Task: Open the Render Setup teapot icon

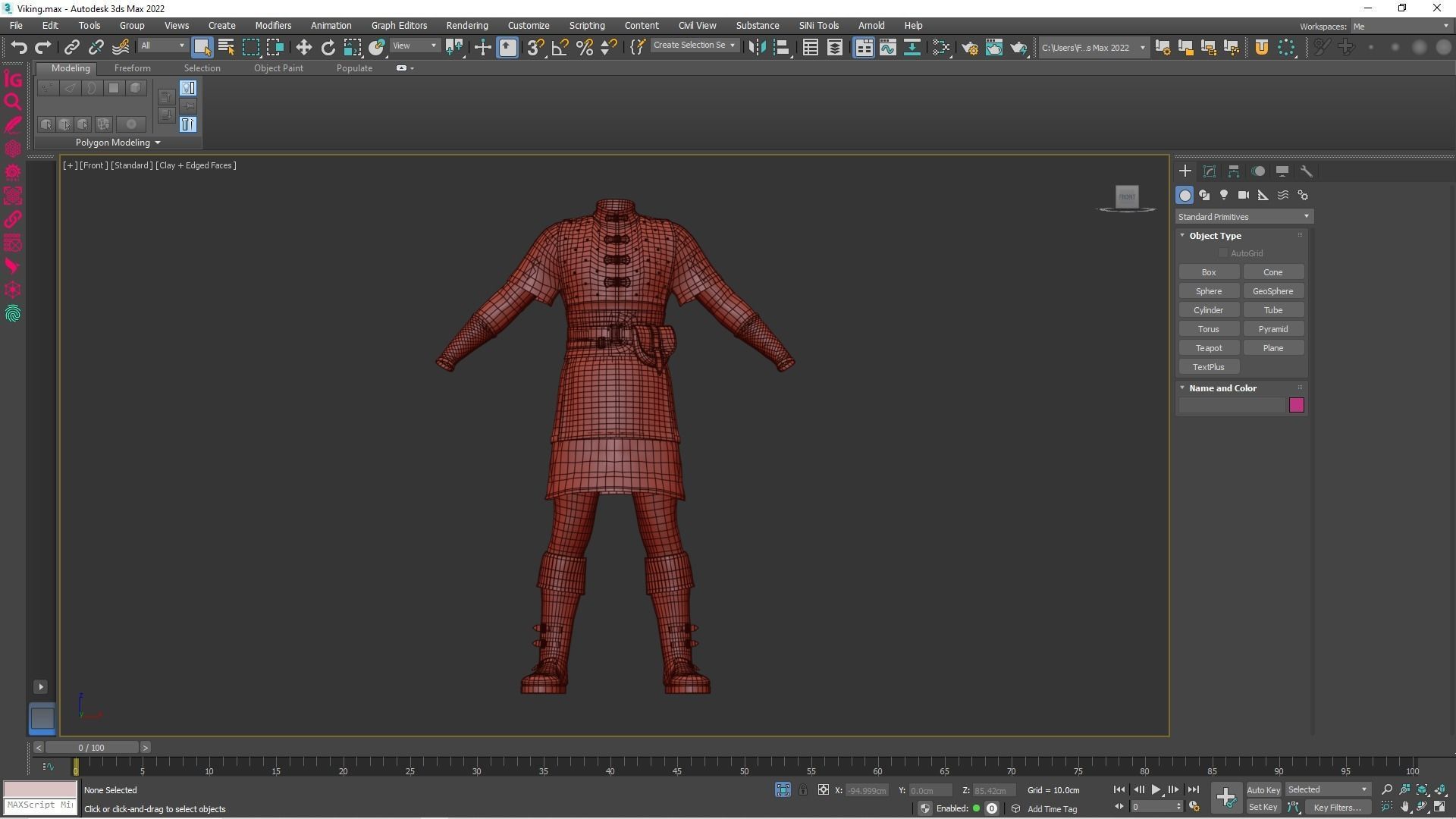Action: (x=970, y=47)
